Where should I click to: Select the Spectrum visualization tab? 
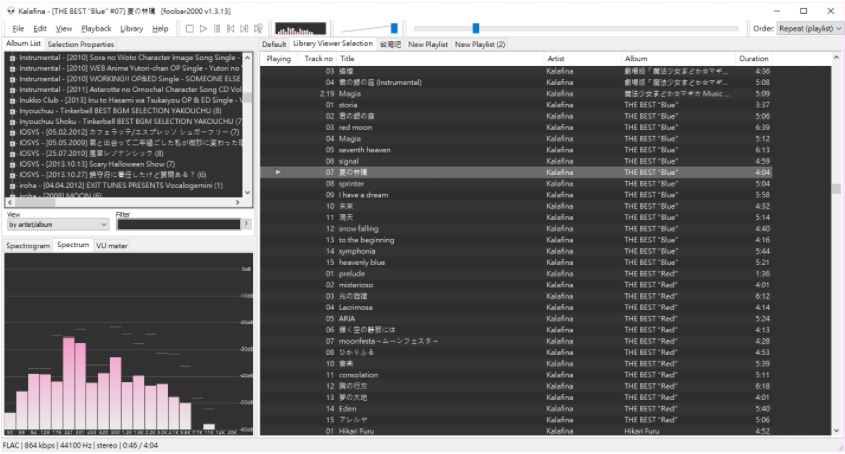click(73, 245)
